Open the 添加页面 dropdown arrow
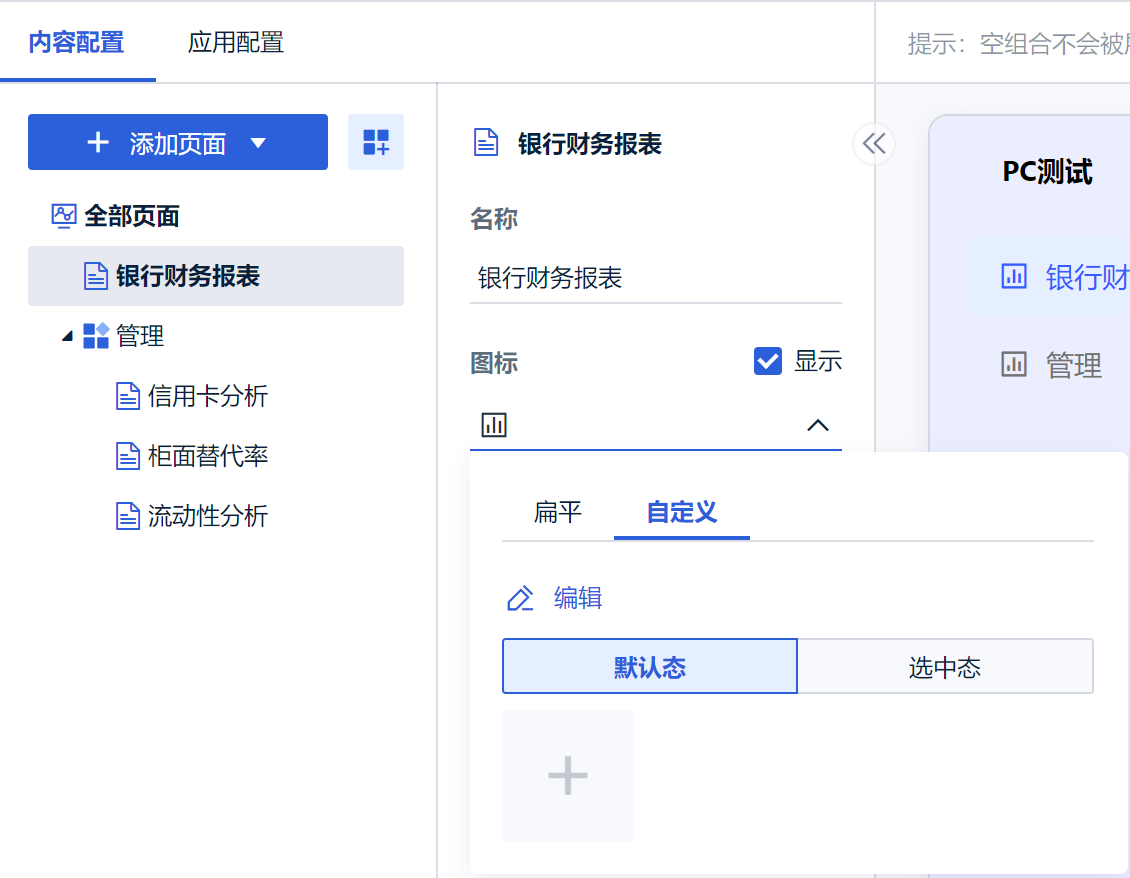 tap(258, 143)
